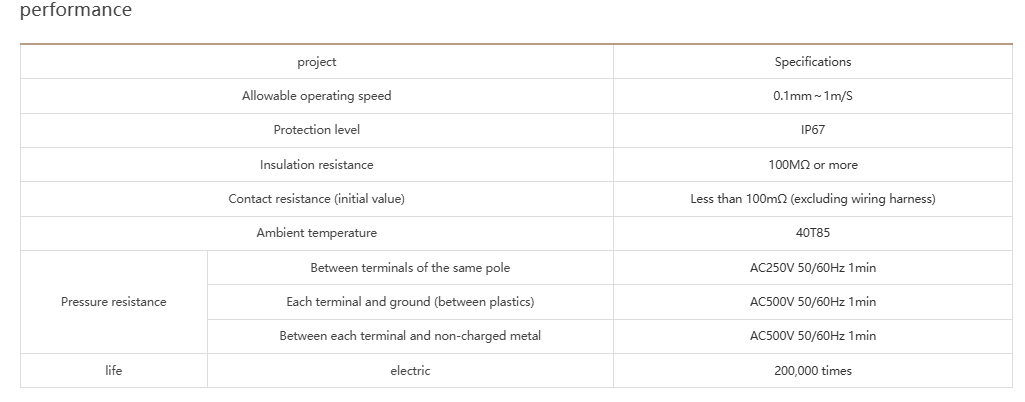Viewport: 1025px width, 402px height.
Task: Select 'Contact resistance (initial value)' cell
Action: pos(316,199)
